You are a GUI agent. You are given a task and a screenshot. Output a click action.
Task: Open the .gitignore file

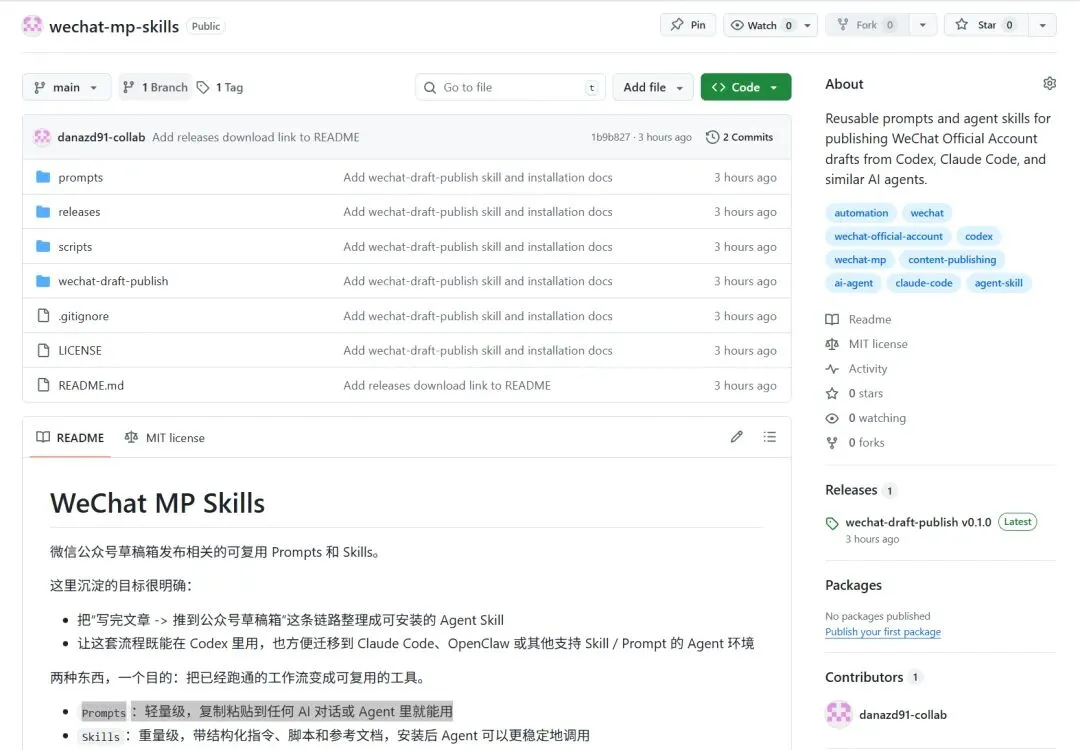83,315
